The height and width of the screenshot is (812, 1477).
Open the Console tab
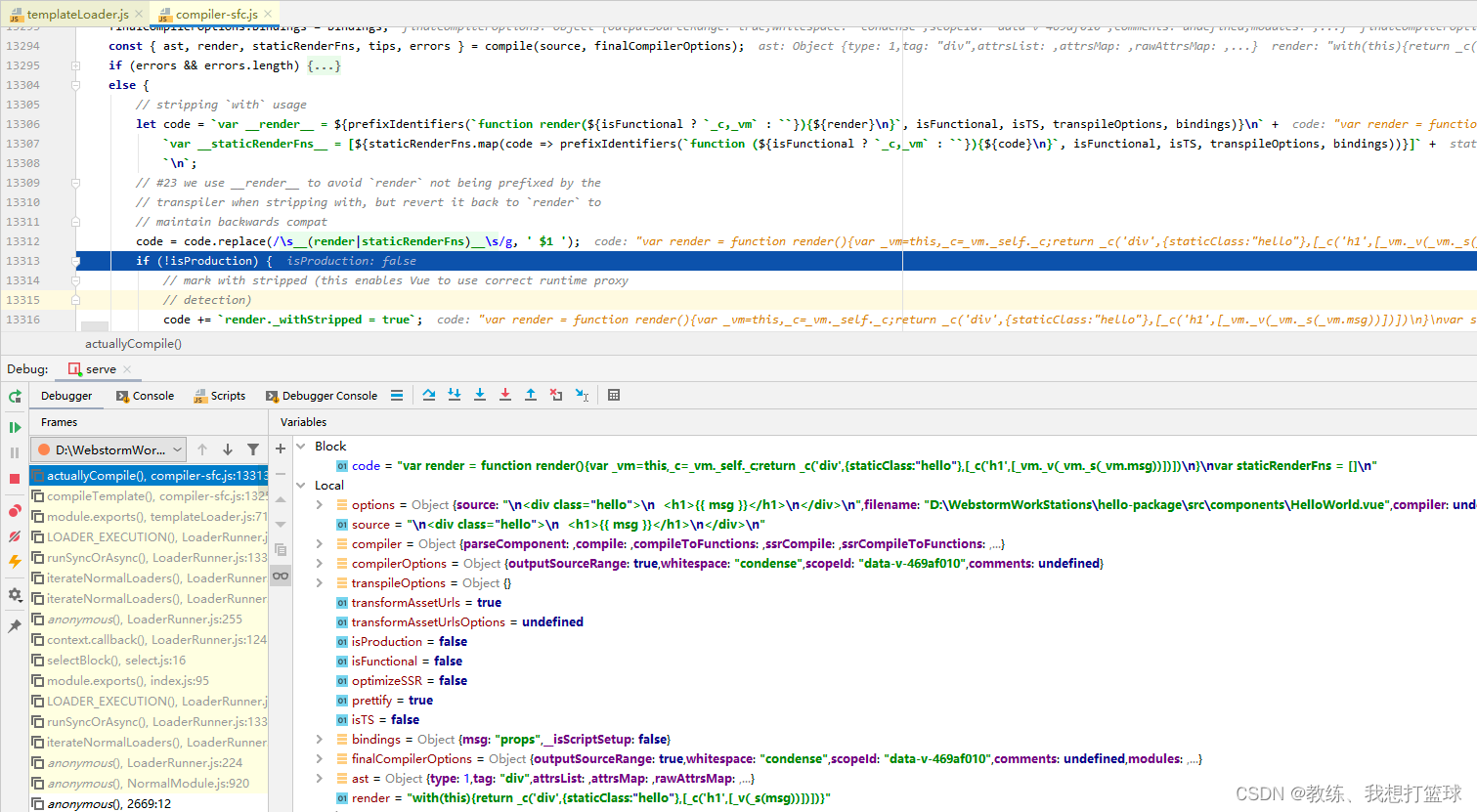click(x=145, y=396)
